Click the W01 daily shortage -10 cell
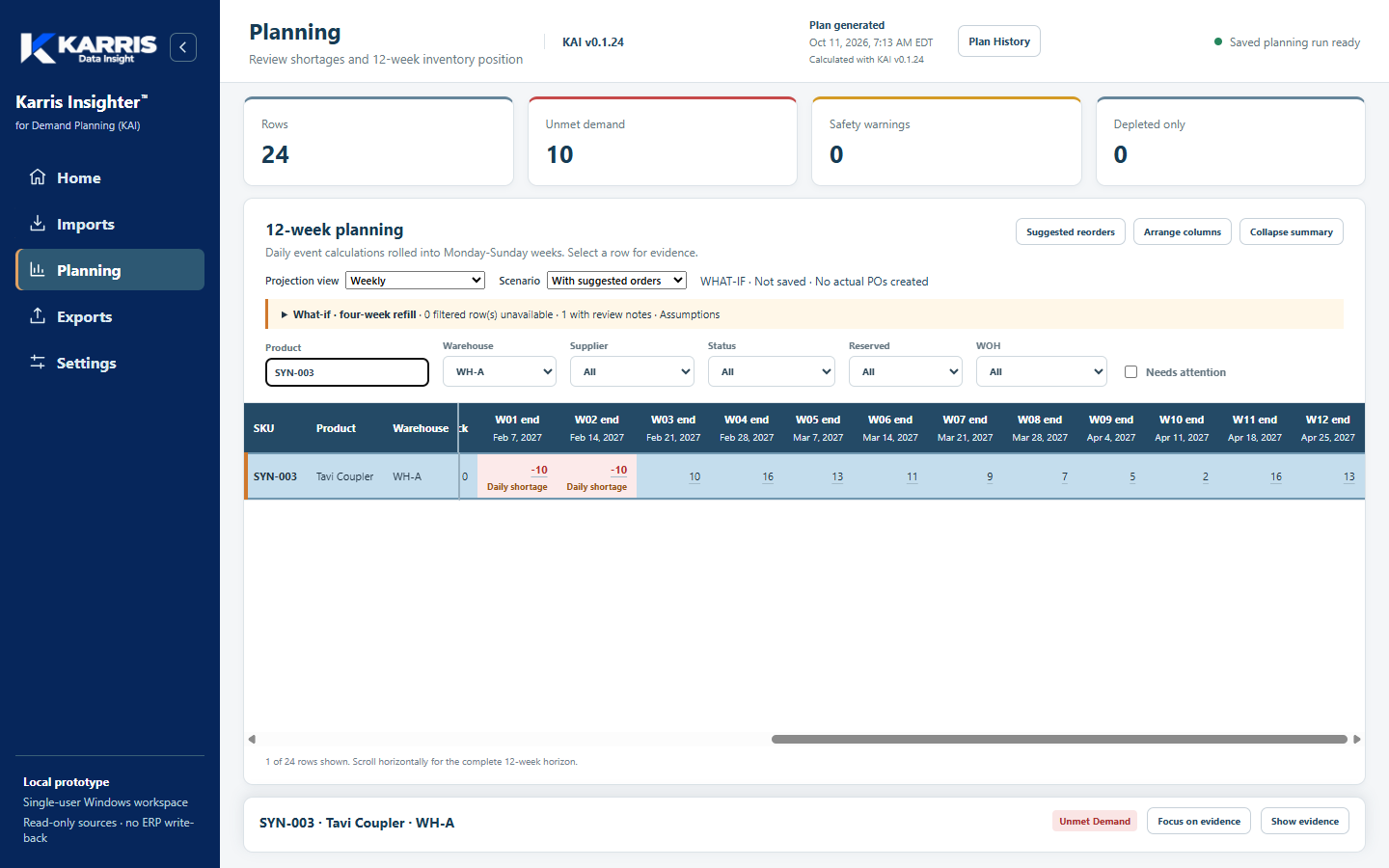1389x868 pixels. pyautogui.click(x=517, y=476)
